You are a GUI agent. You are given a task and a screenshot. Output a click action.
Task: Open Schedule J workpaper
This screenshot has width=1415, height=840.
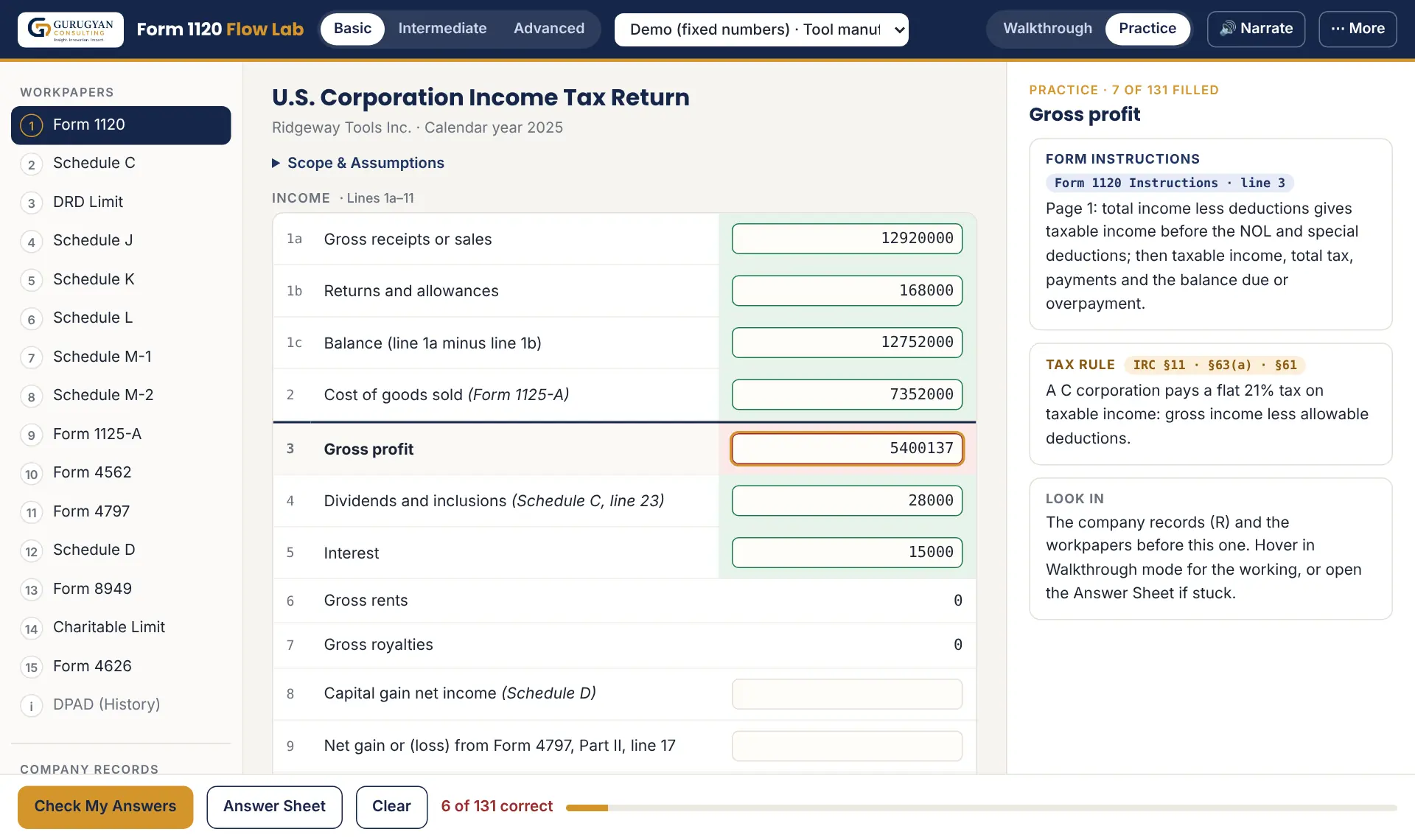pyautogui.click(x=121, y=241)
